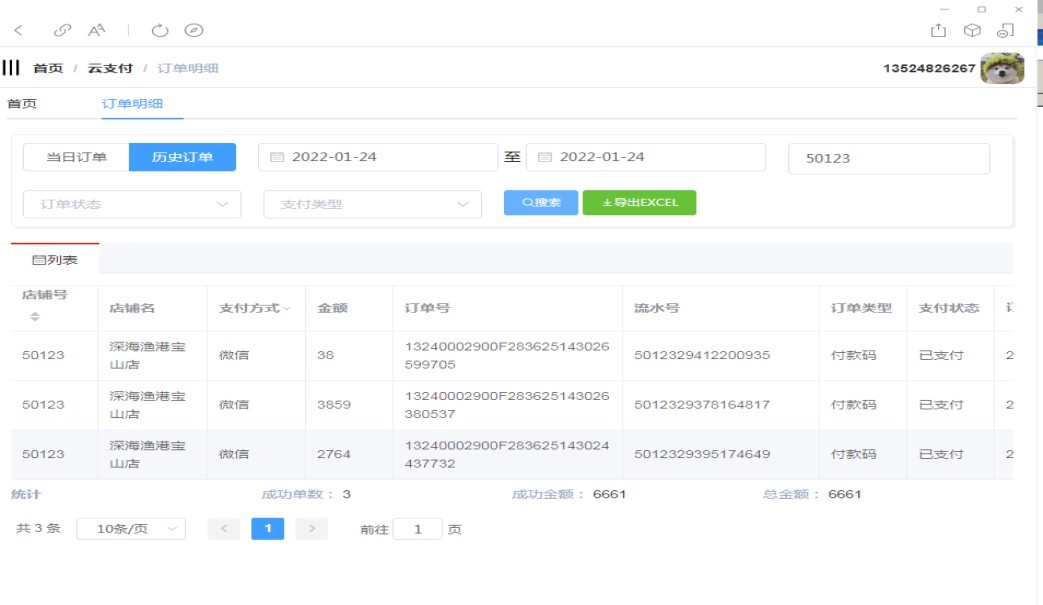Click the 导出EXCEL button

pyautogui.click(x=639, y=203)
